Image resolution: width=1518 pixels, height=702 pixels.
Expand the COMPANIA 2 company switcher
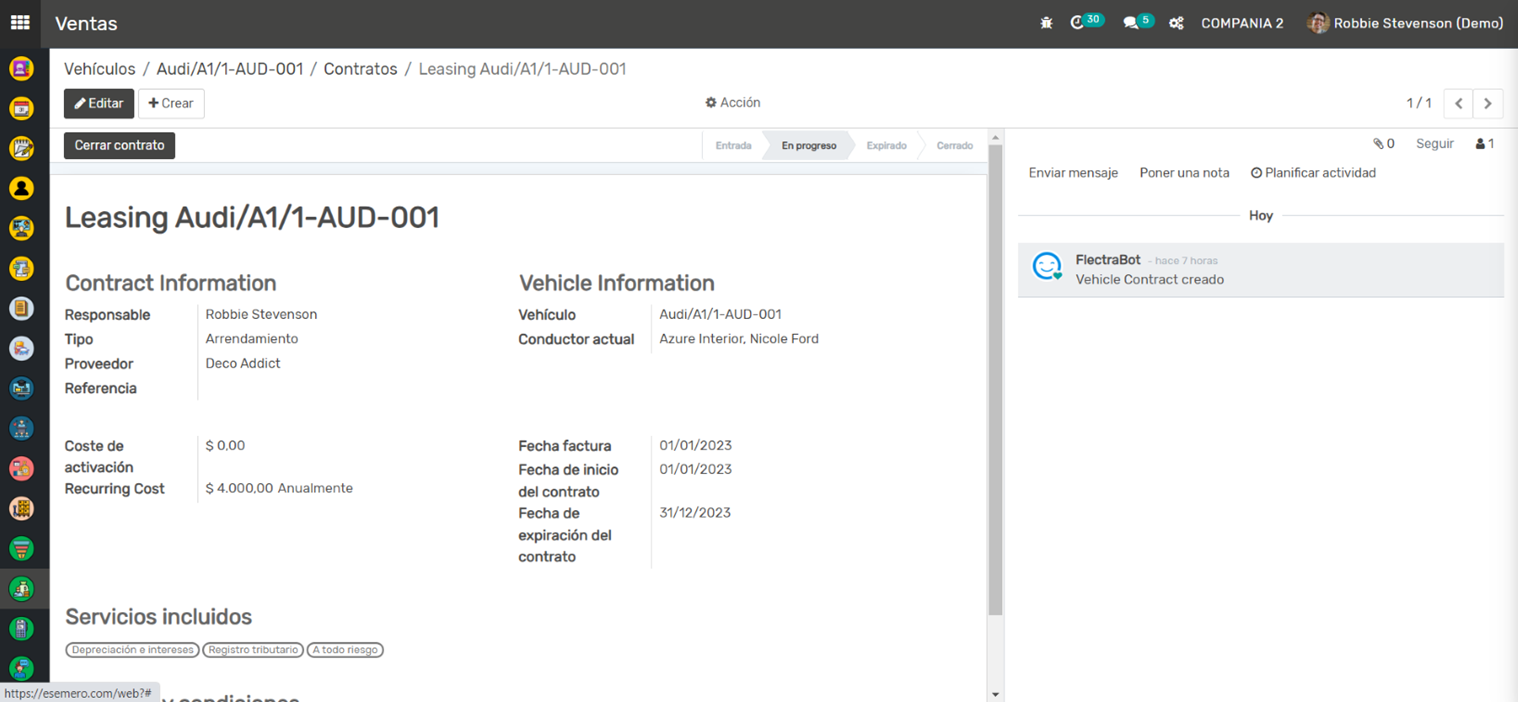1242,23
